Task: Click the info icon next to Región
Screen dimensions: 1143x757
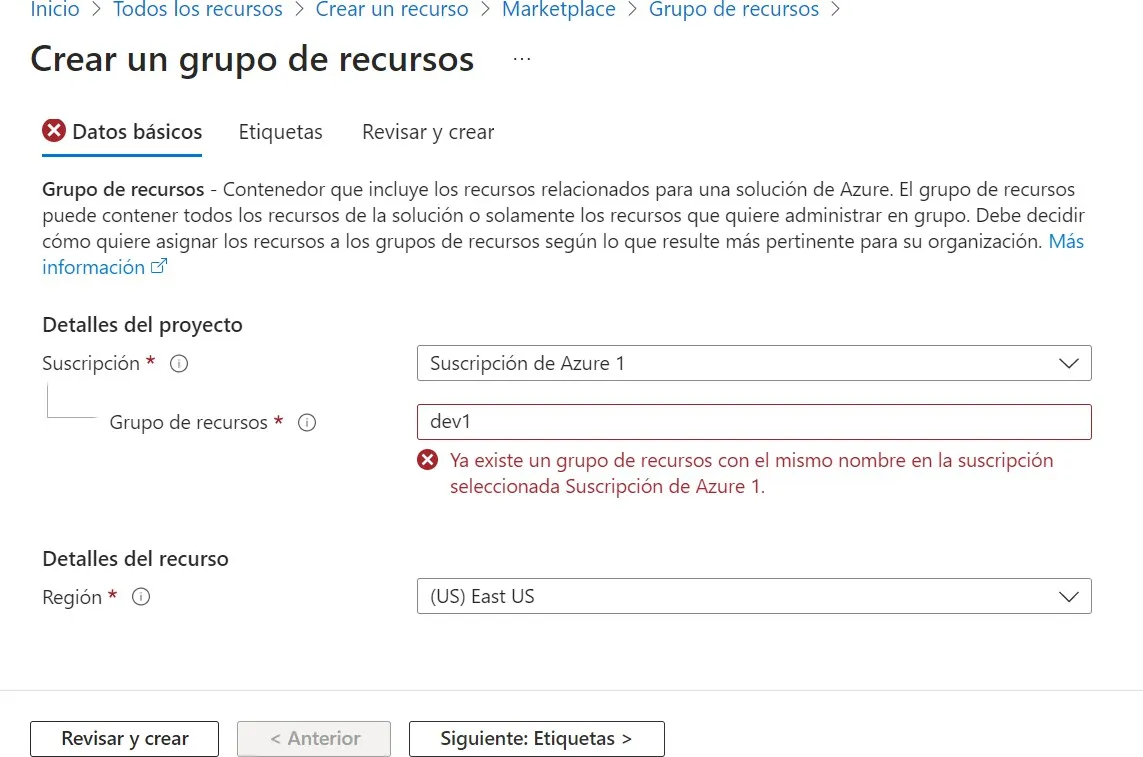Action: (x=141, y=597)
